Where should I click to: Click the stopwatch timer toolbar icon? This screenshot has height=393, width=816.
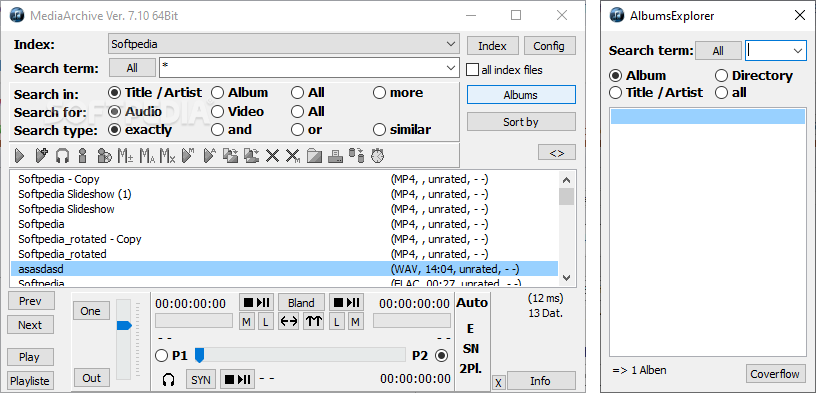[x=377, y=156]
